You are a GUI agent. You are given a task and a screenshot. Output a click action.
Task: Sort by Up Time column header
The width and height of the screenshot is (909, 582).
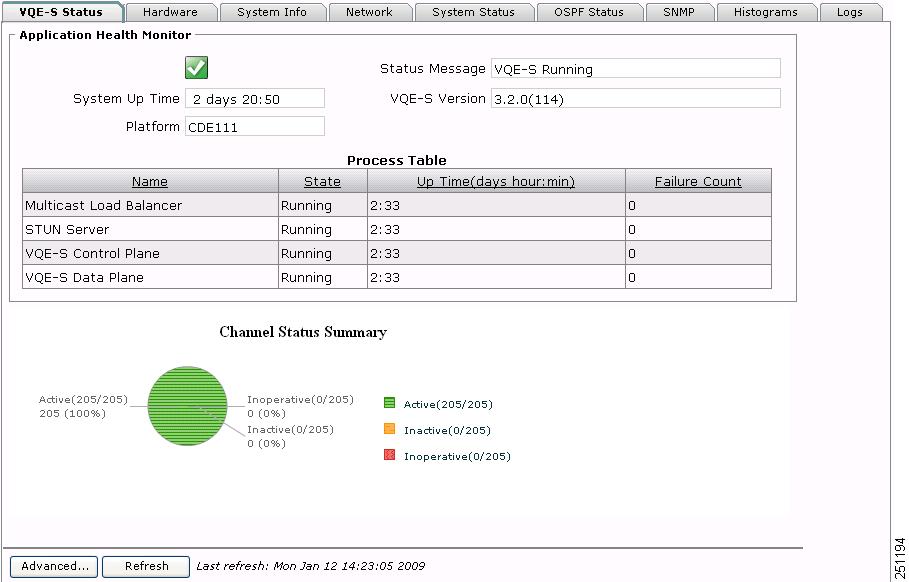(x=496, y=181)
